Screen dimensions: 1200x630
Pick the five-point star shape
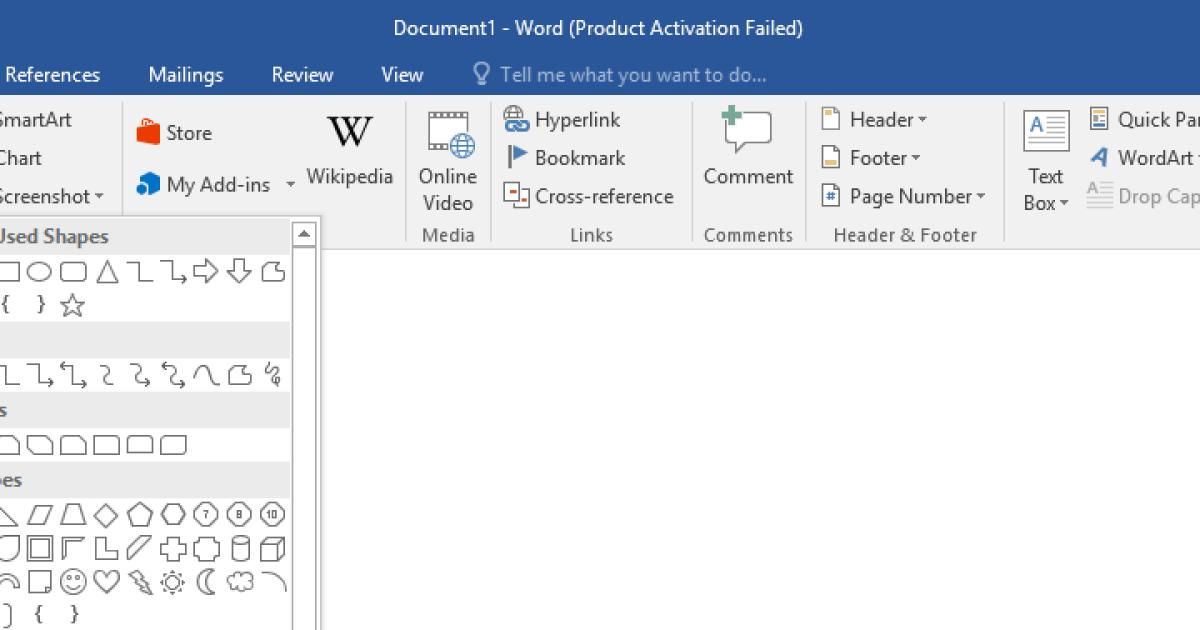pyautogui.click(x=72, y=306)
